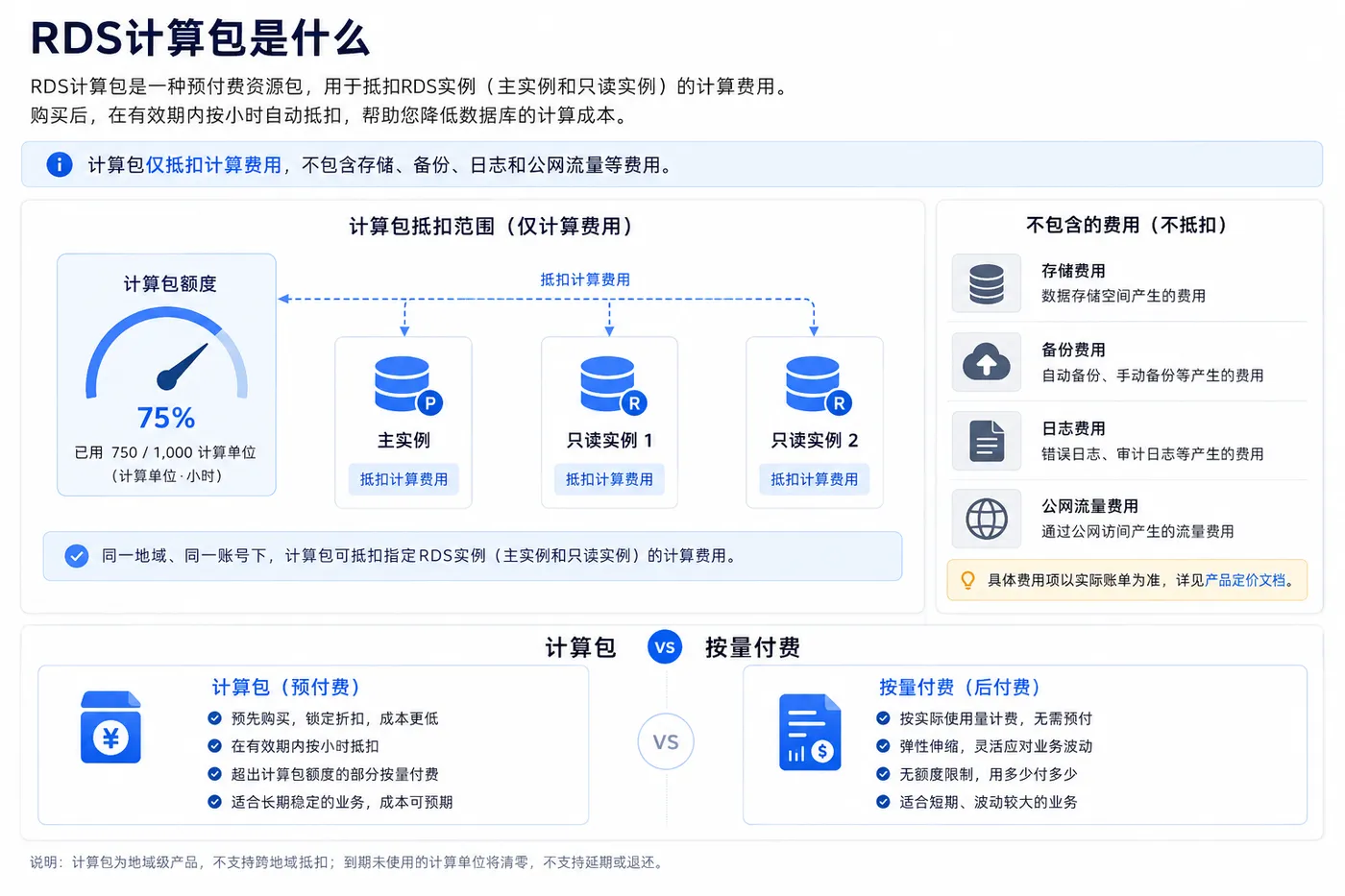Click the 计算包（预付费）card heading

pyautogui.click(x=286, y=688)
